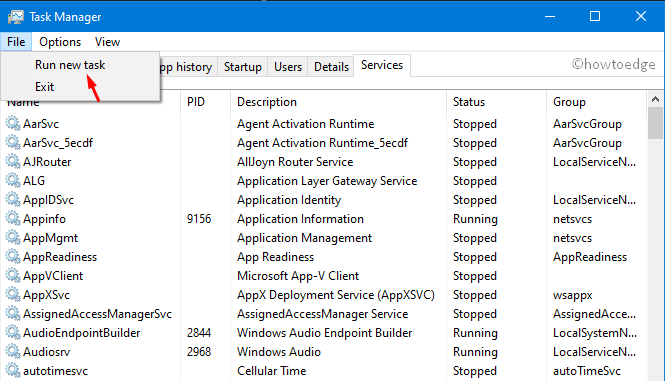665x381 pixels.
Task: Click the AllJoyn Router Service description
Action: click(295, 162)
